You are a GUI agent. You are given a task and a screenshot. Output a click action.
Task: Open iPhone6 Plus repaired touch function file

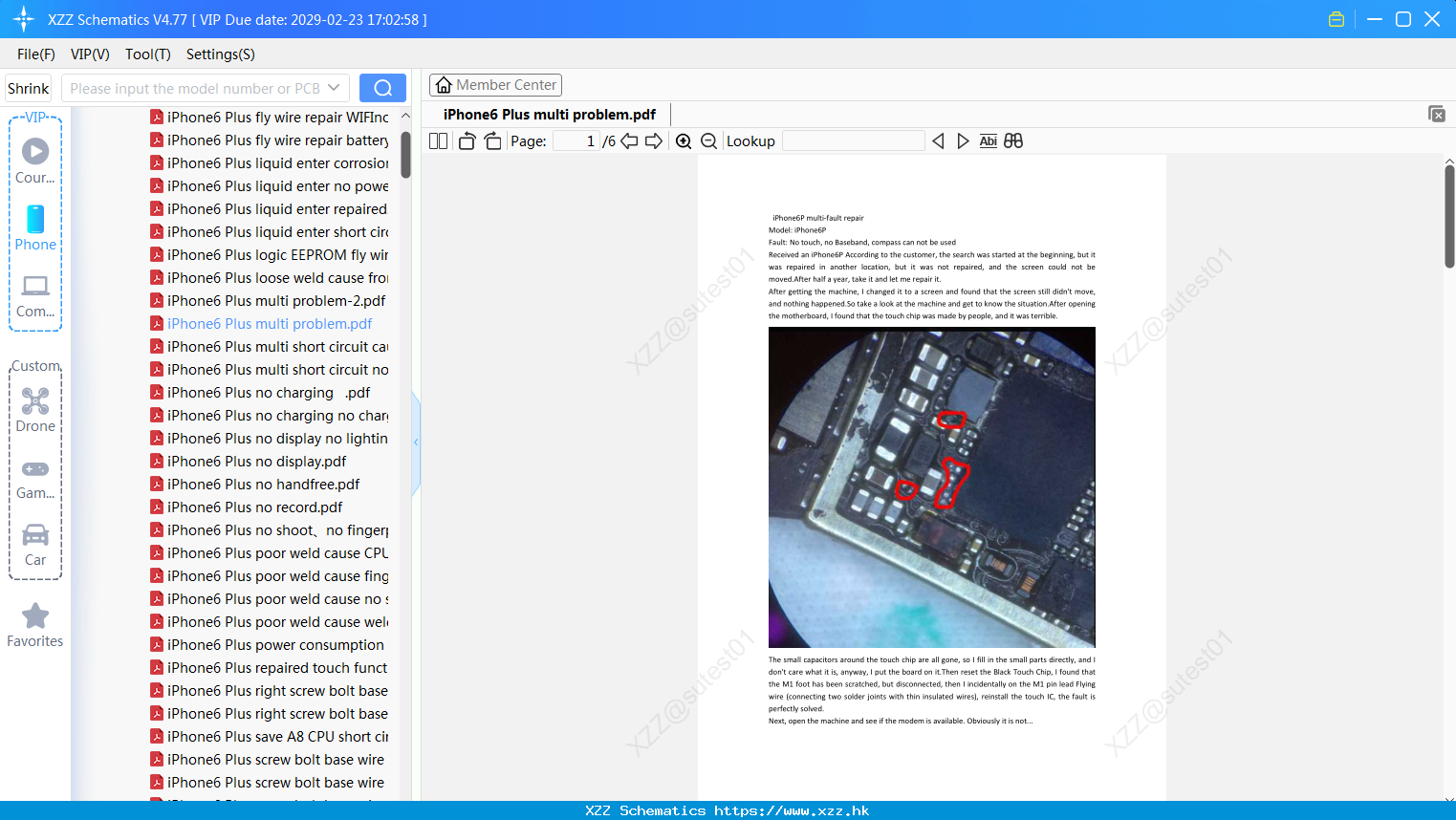tap(270, 668)
